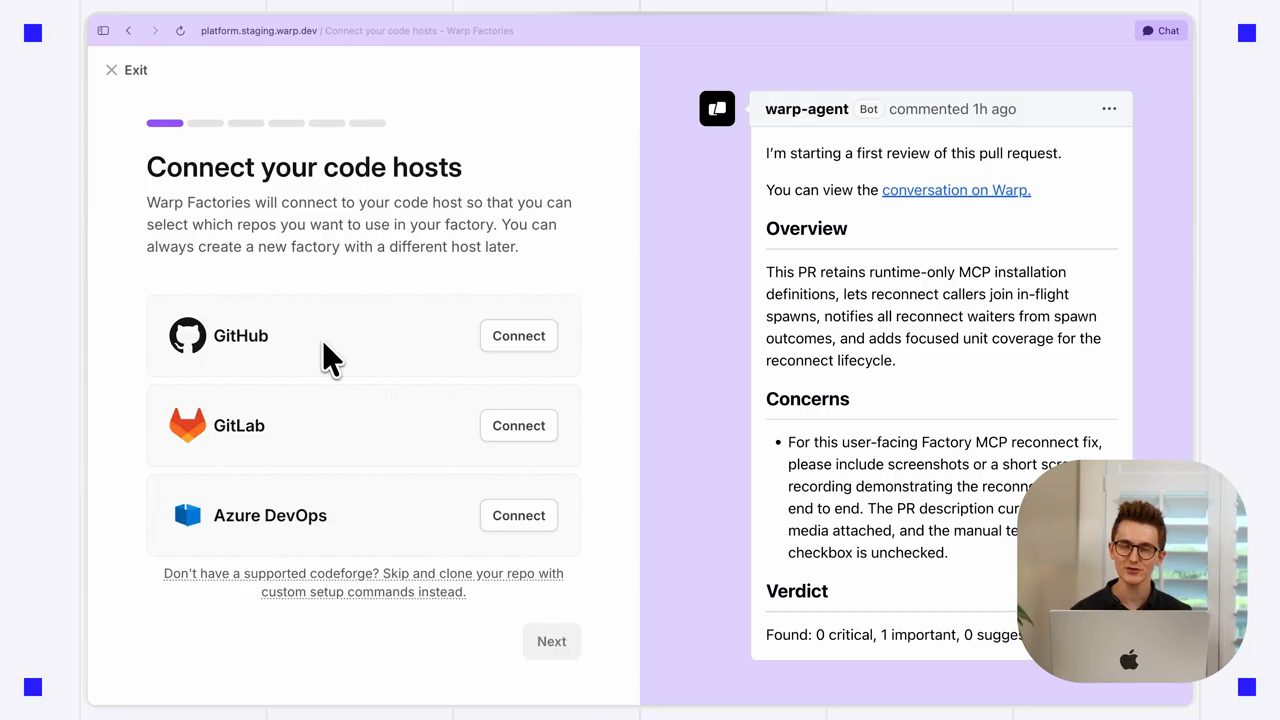Image resolution: width=1280 pixels, height=720 pixels.
Task: Click the GitHub logo icon
Action: (x=187, y=336)
